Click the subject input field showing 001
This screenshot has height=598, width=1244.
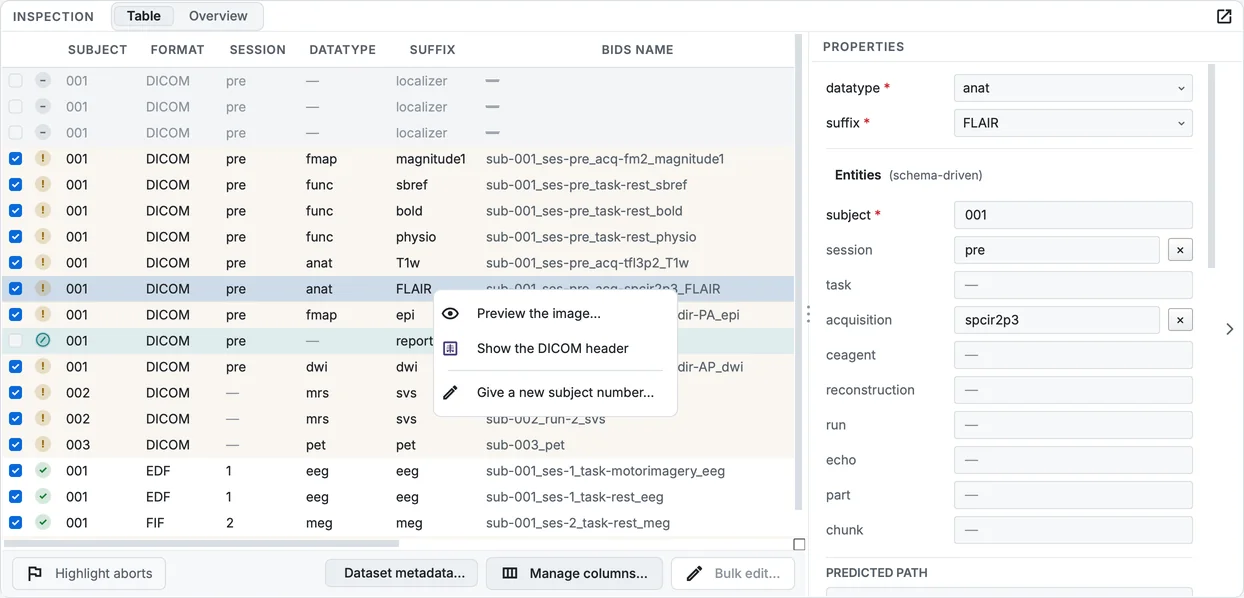pos(1073,215)
